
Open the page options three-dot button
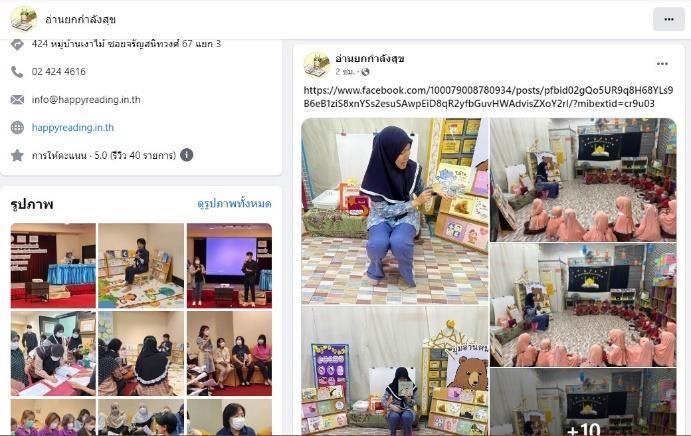click(x=669, y=19)
